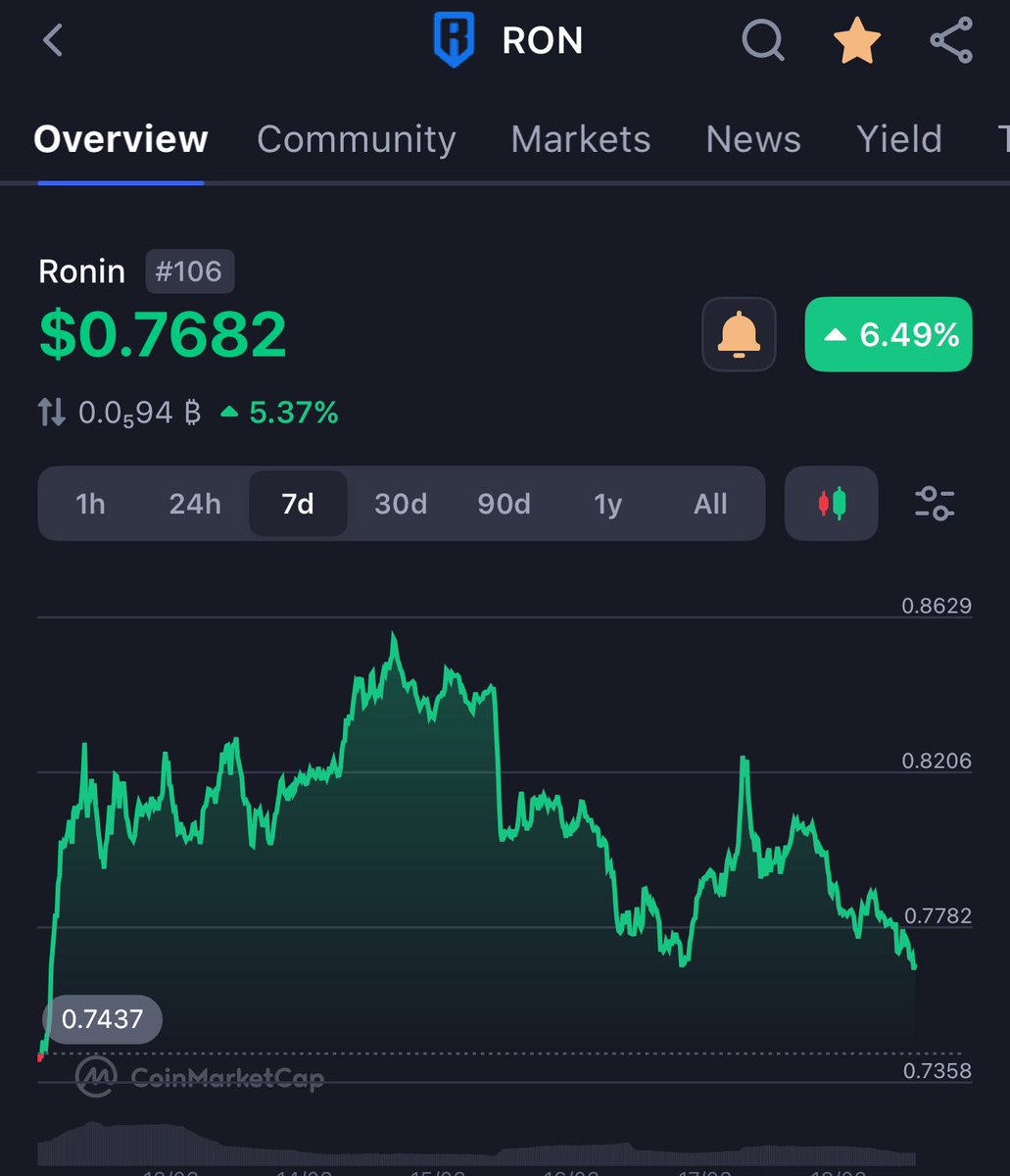Viewport: 1010px width, 1176px height.
Task: Tap the 5.37% BTC change
Action: 279,414
